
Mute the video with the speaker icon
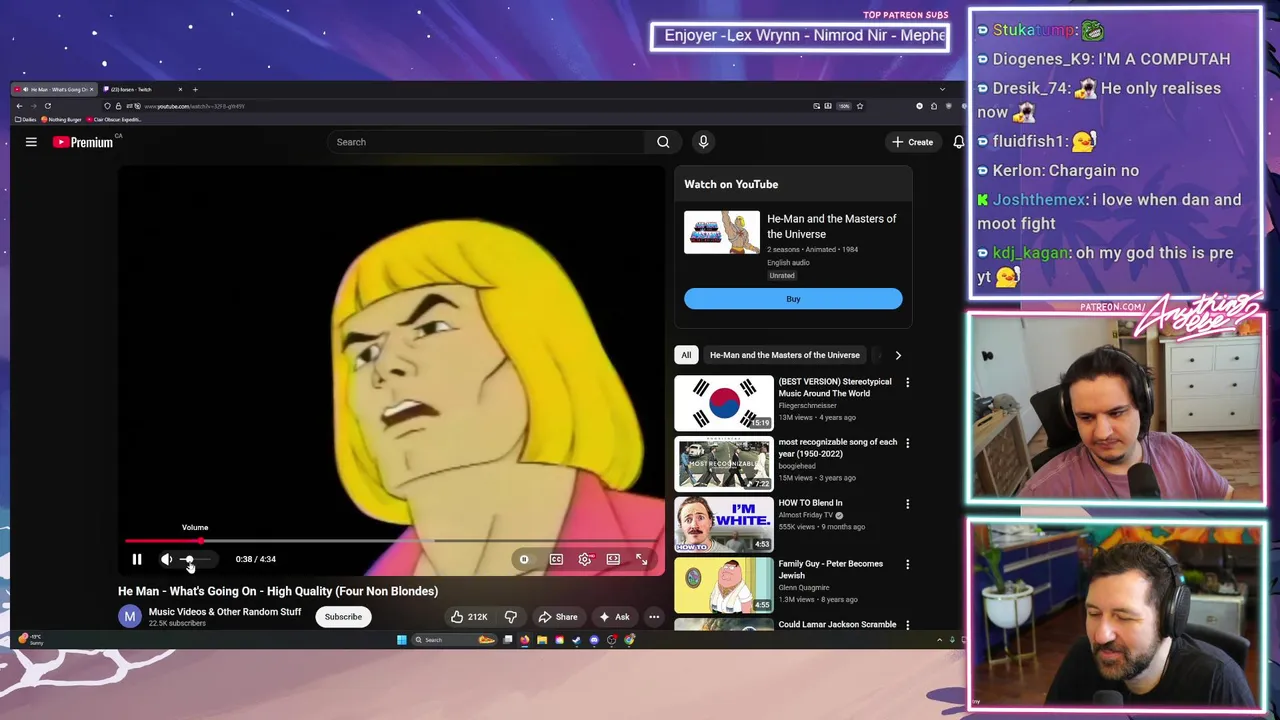click(166, 559)
